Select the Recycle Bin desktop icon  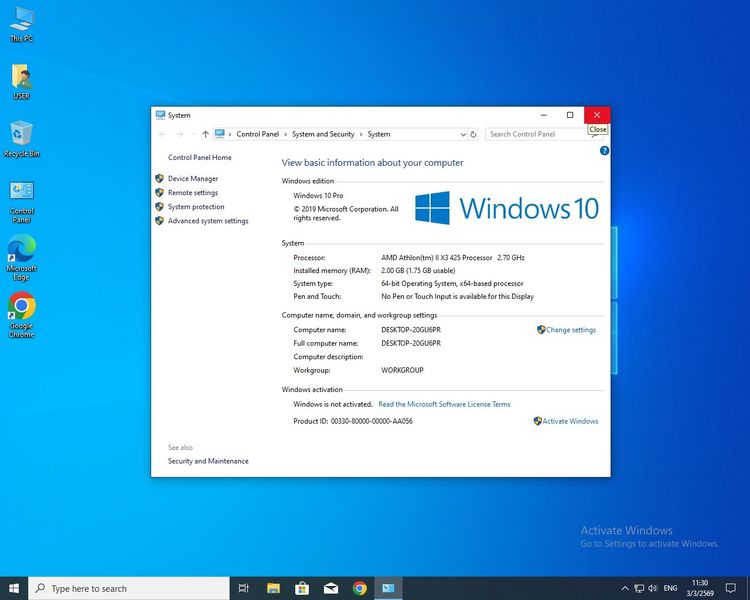(x=22, y=139)
